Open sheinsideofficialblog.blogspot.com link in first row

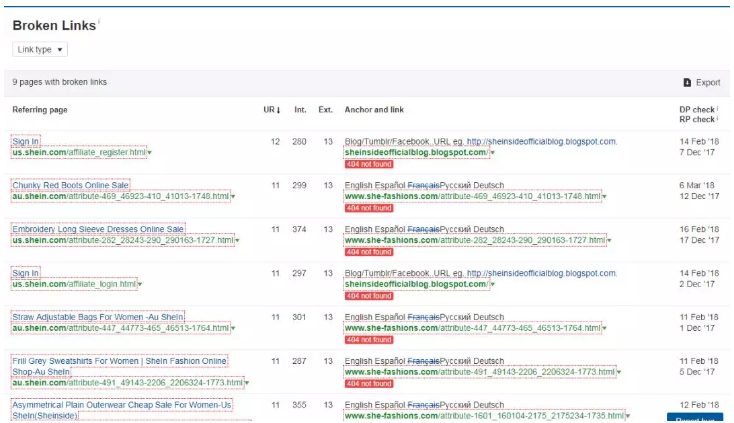click(416, 153)
